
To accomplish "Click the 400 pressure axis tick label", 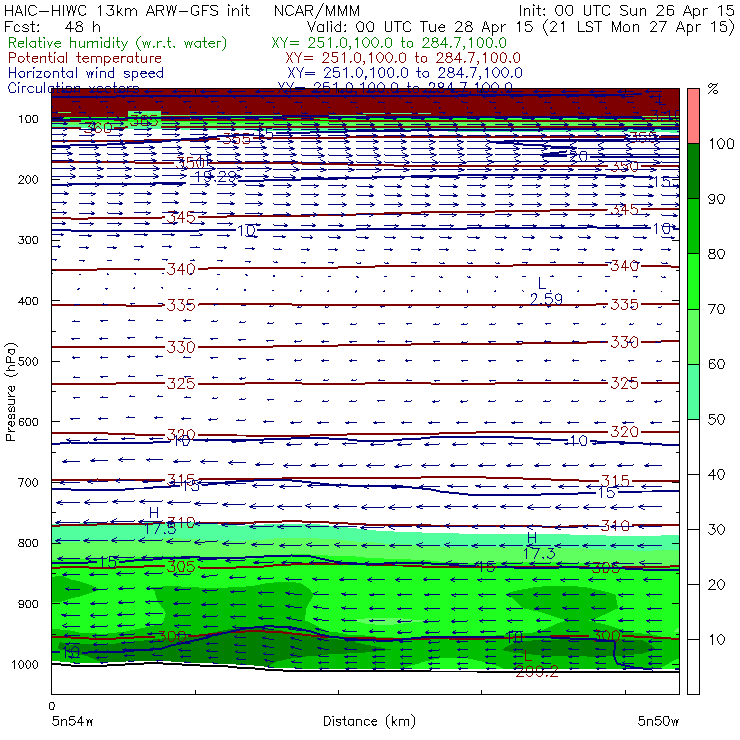I will (x=28, y=301).
